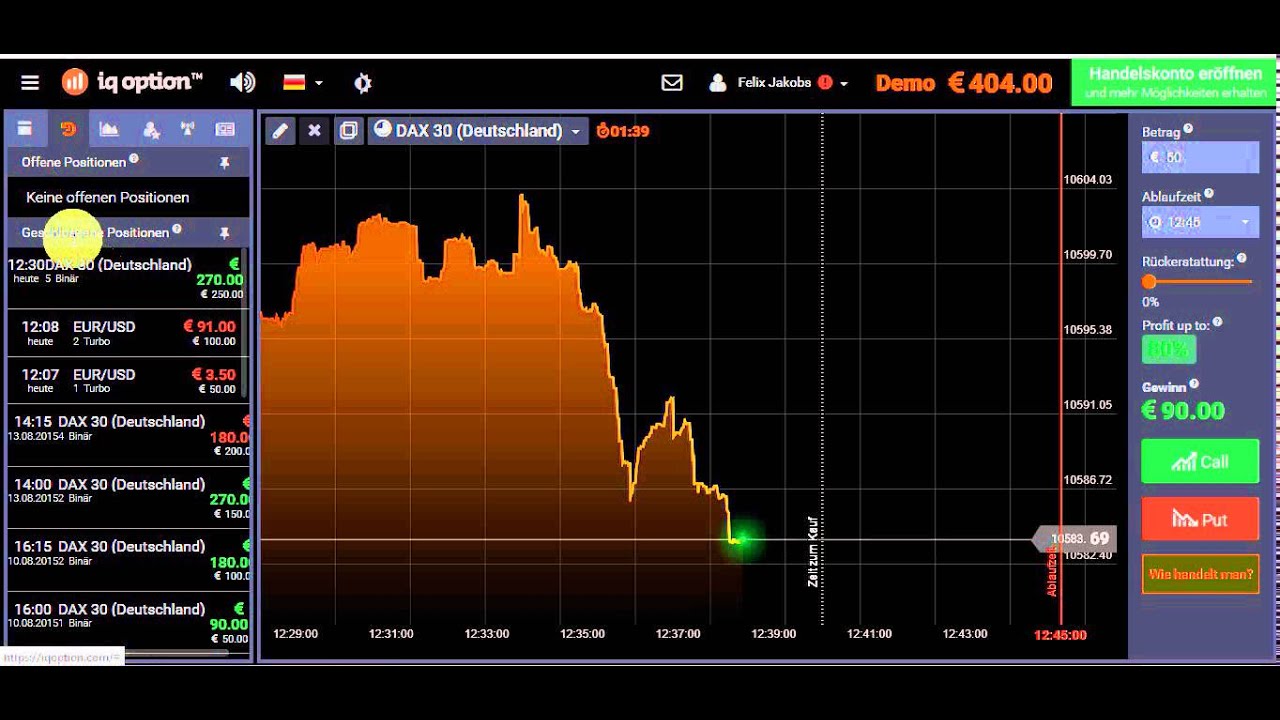
Task: Open the user with star leaderboard tab
Action: click(x=151, y=129)
